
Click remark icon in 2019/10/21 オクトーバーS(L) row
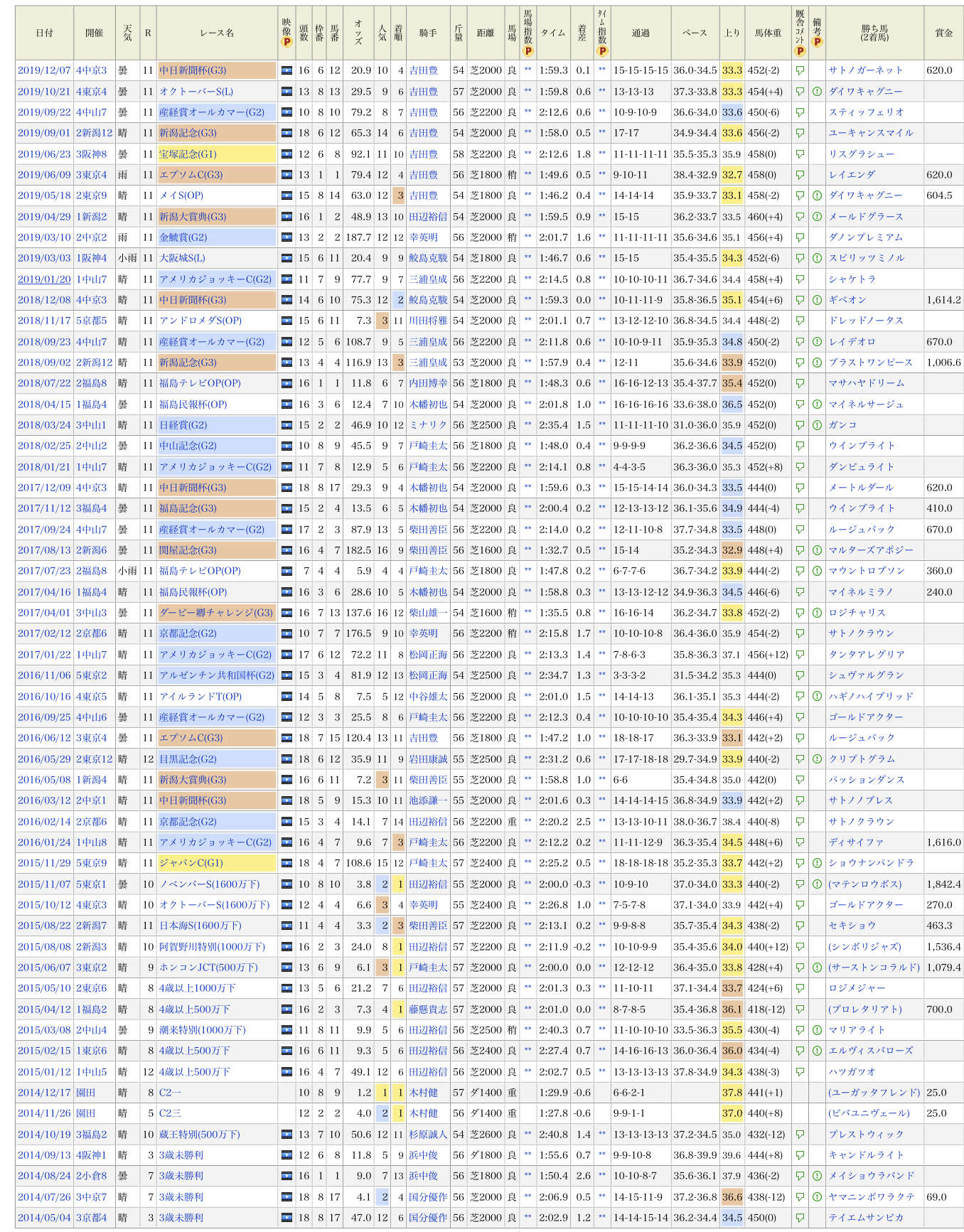point(817,92)
